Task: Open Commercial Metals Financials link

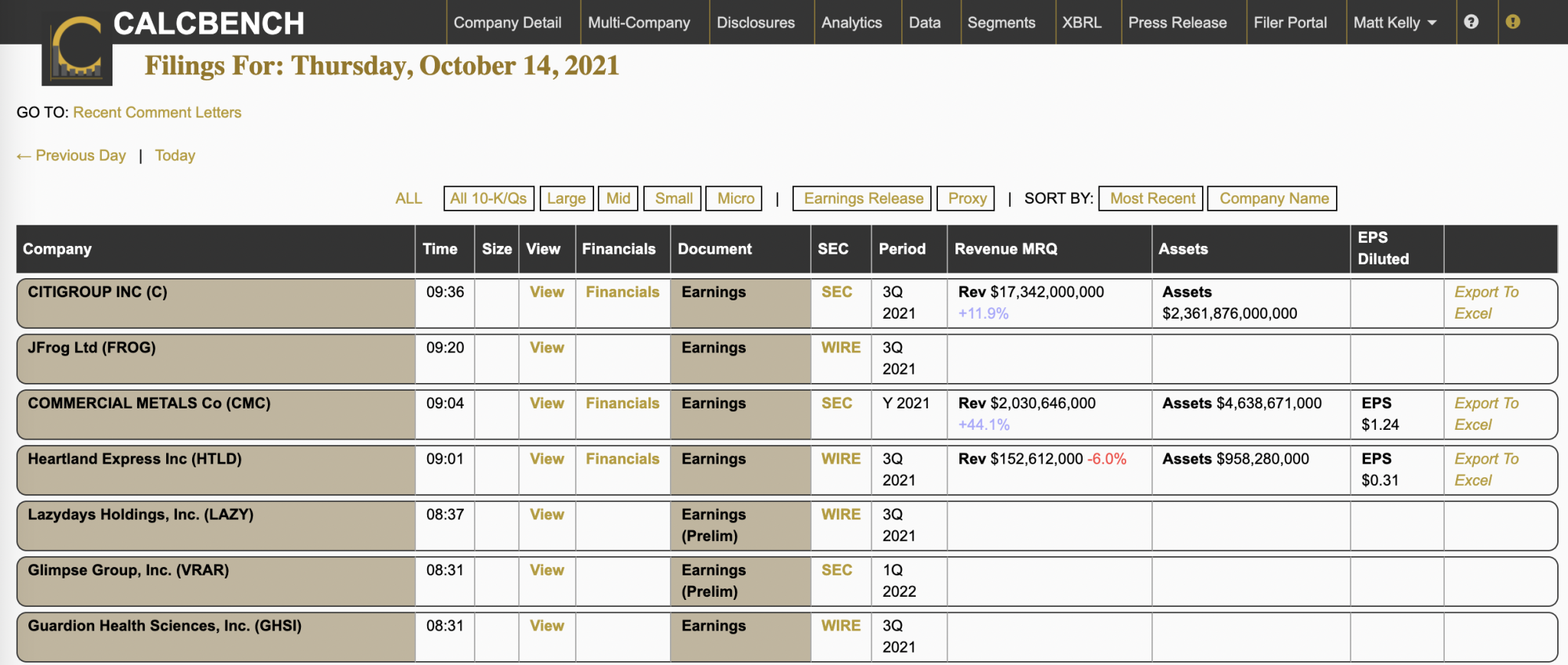Action: click(622, 404)
